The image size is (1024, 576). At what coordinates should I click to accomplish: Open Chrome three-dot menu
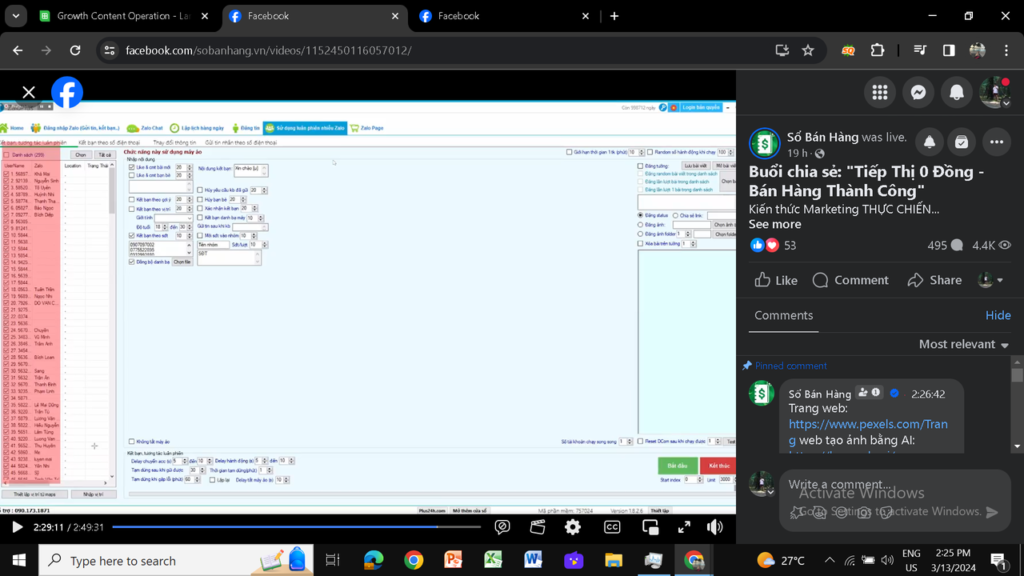coord(1006,50)
